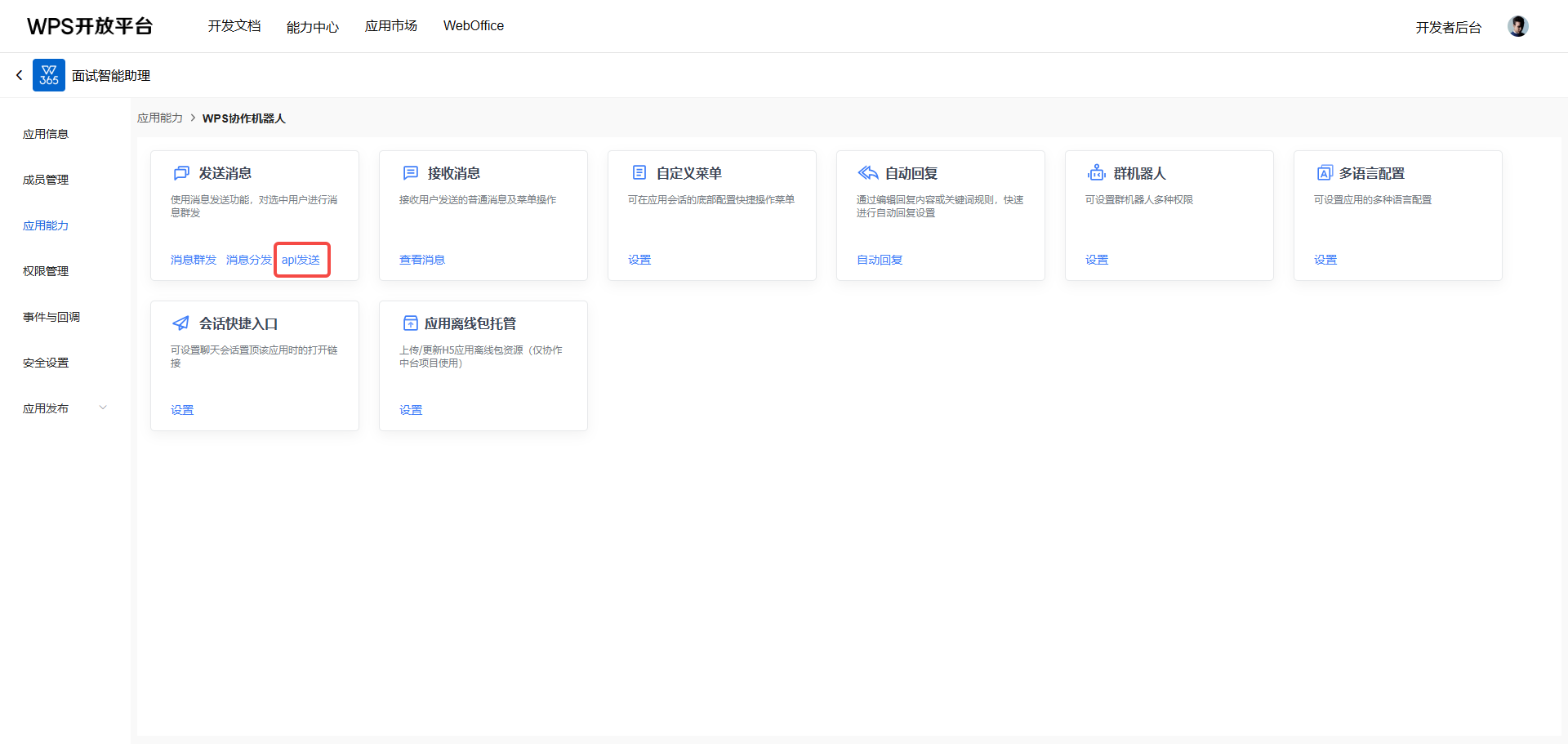Open the api发送 link
This screenshot has height=744, width=1568.
point(301,260)
